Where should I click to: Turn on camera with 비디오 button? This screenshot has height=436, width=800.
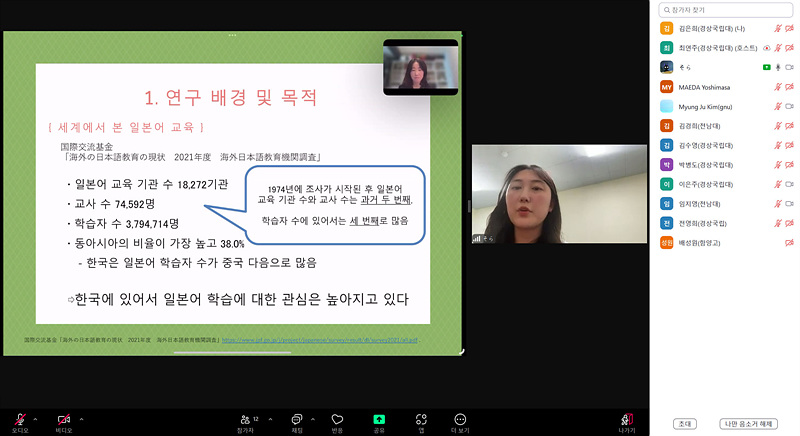[64, 419]
